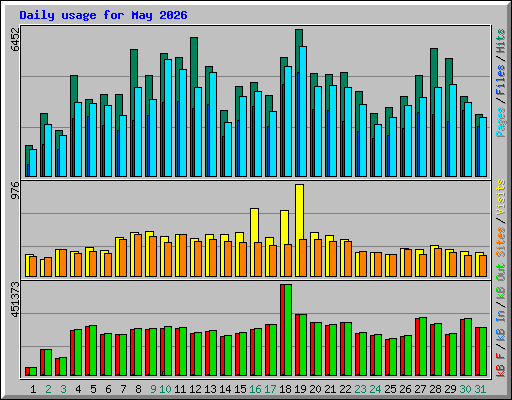The image size is (512, 400).
Task: Click the 'Files' legend label
Action: point(501,80)
